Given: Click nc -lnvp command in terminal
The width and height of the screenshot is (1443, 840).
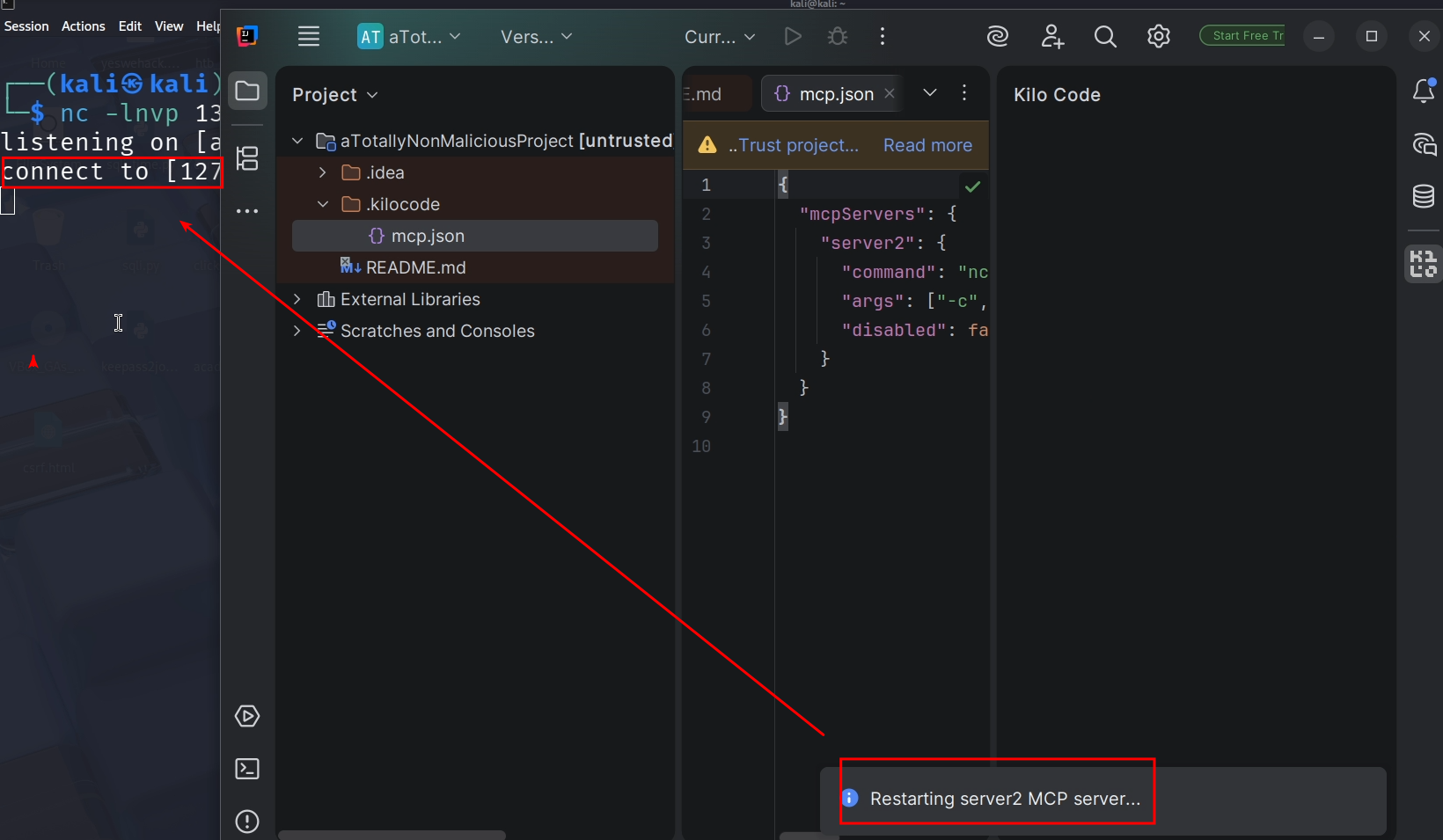Looking at the screenshot, I should click(139, 113).
